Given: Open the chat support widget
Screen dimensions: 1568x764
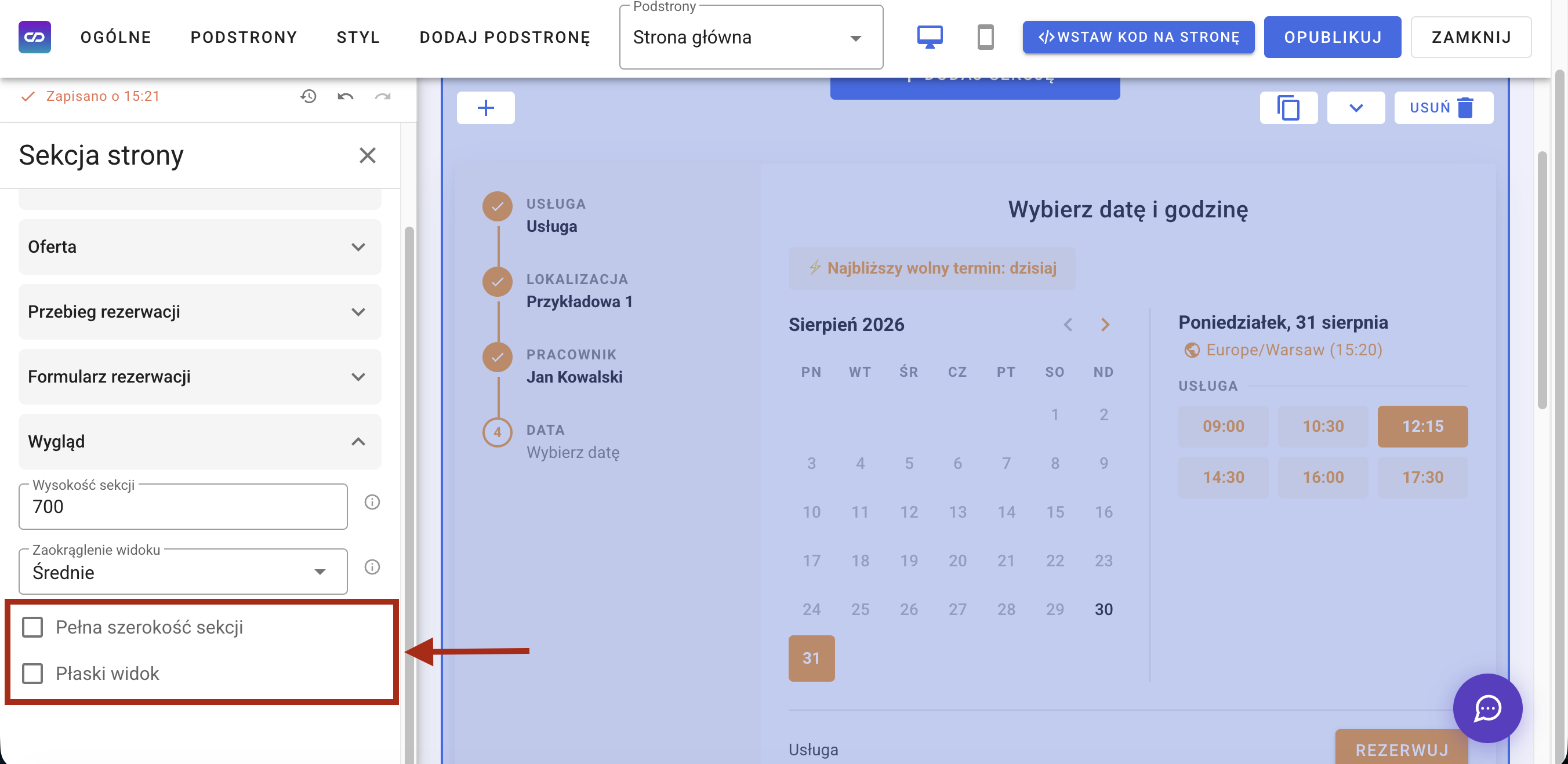Looking at the screenshot, I should [1487, 708].
